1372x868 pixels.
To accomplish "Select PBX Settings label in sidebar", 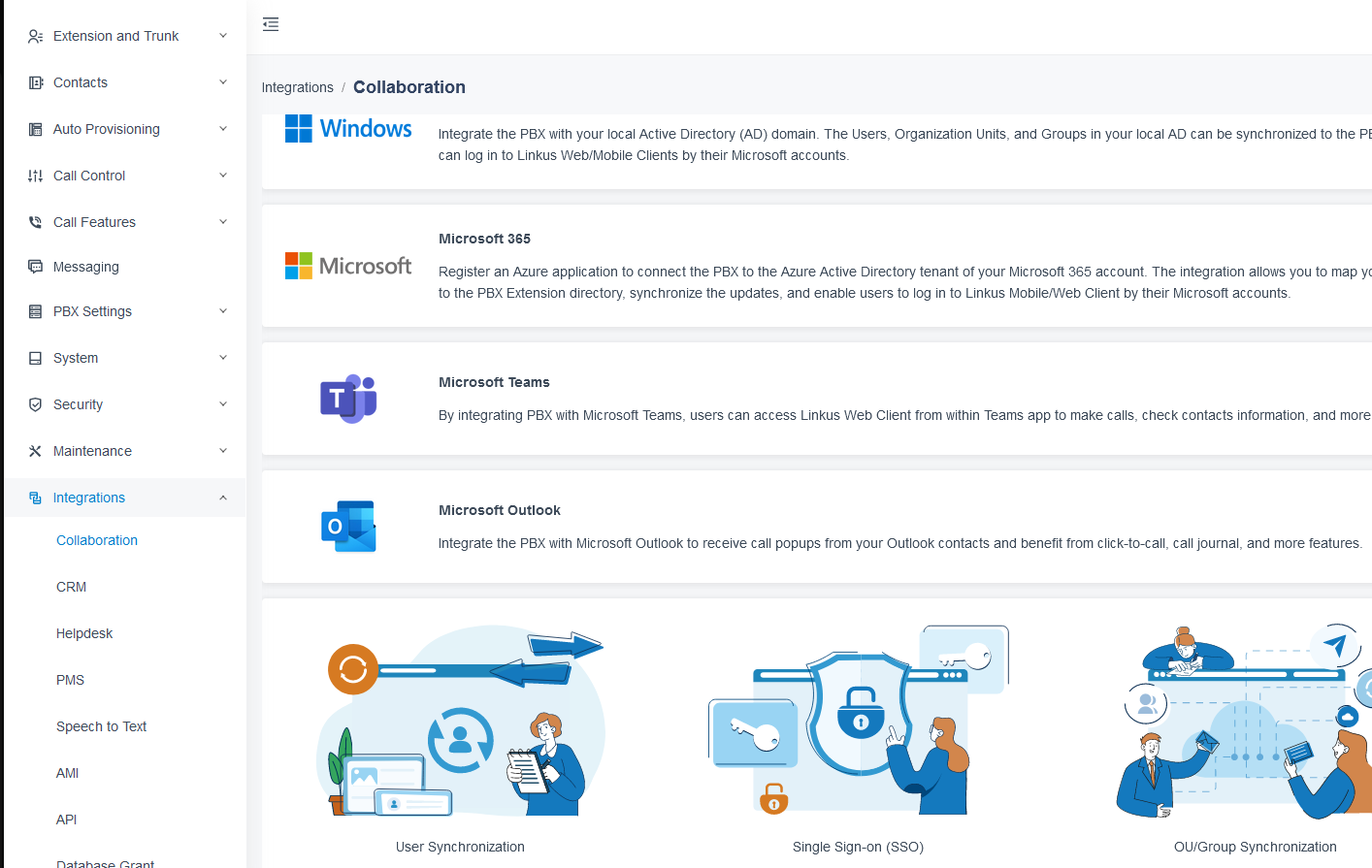I will [92, 311].
